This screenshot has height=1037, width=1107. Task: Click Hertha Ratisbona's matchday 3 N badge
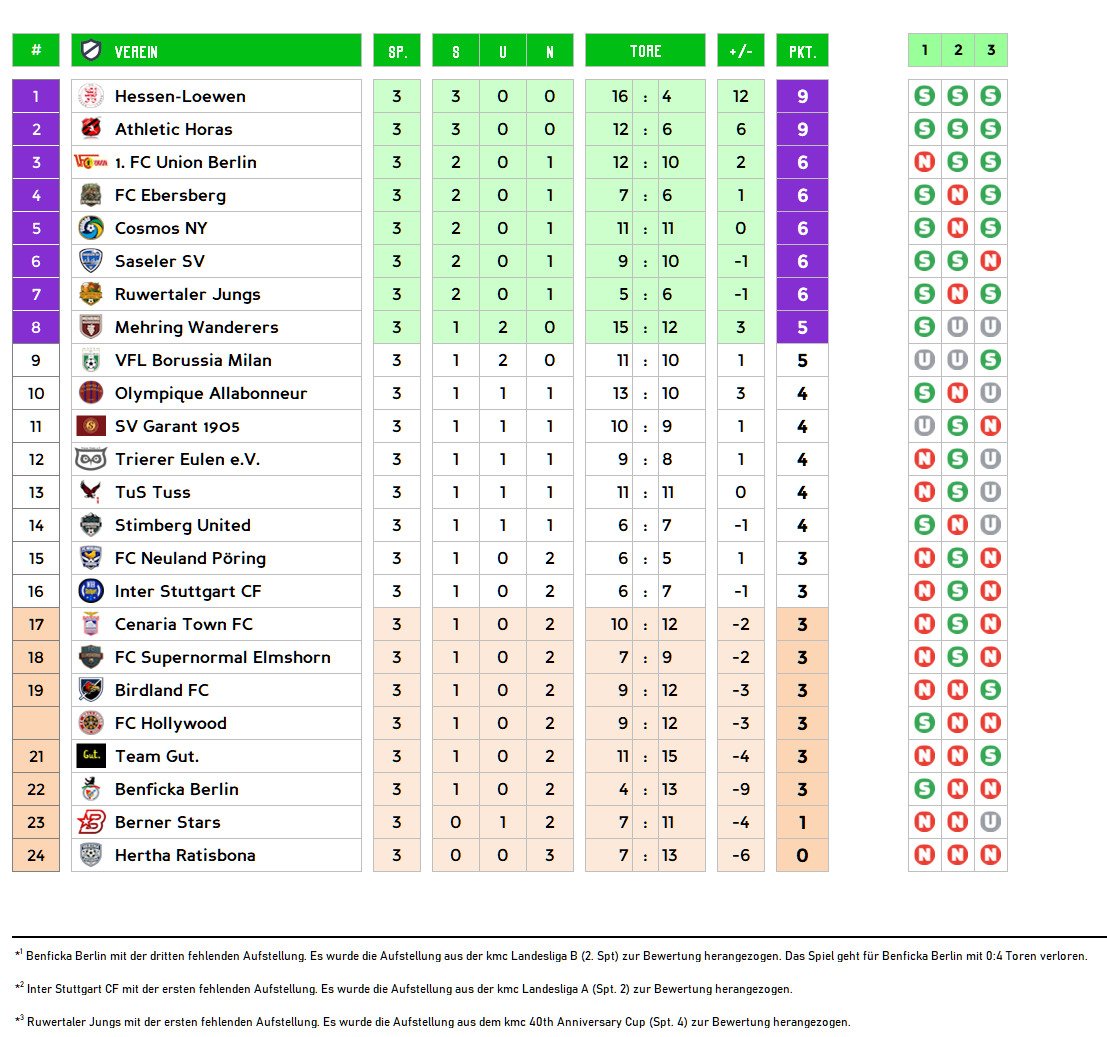point(990,855)
